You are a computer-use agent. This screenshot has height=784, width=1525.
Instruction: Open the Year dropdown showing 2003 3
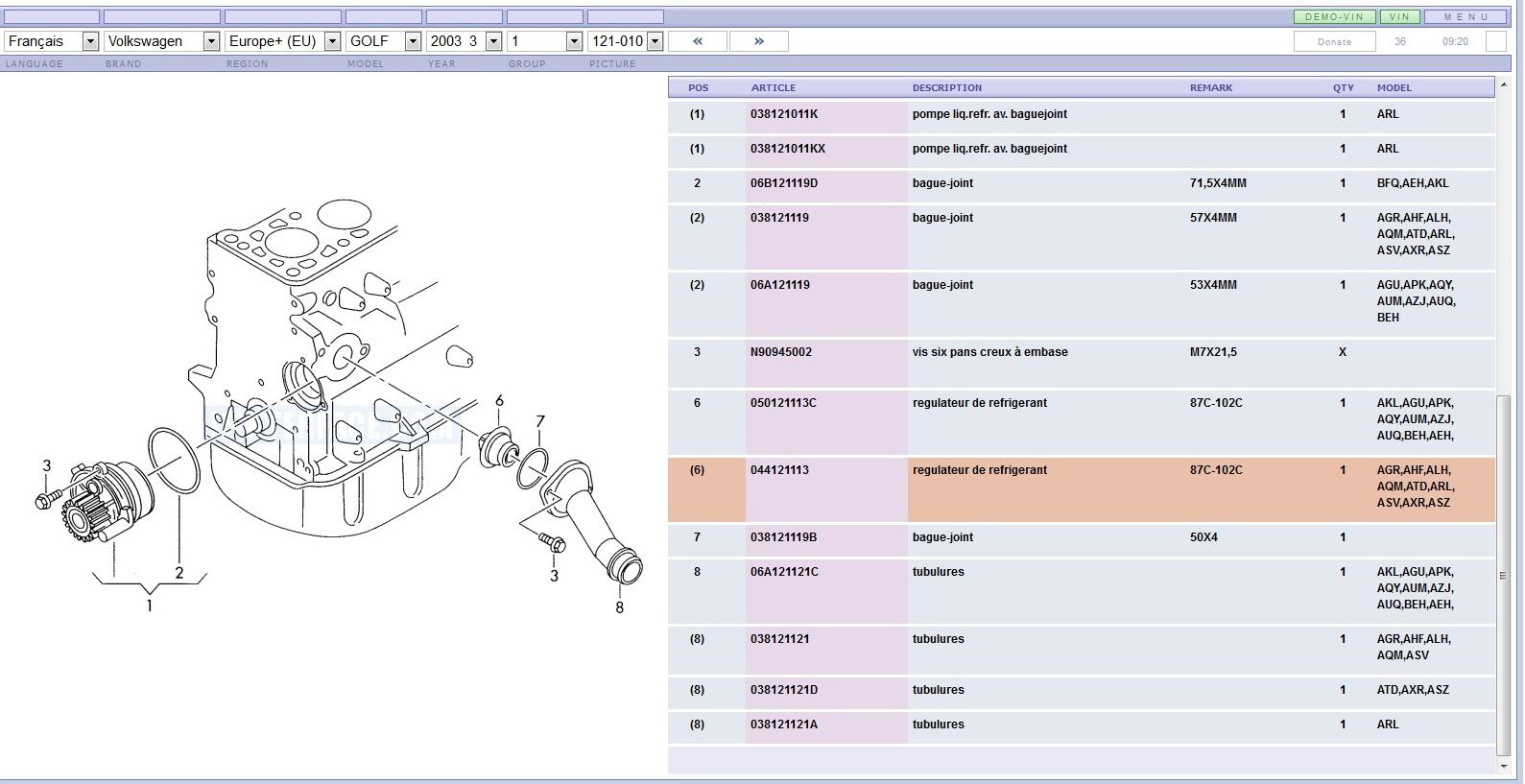464,41
